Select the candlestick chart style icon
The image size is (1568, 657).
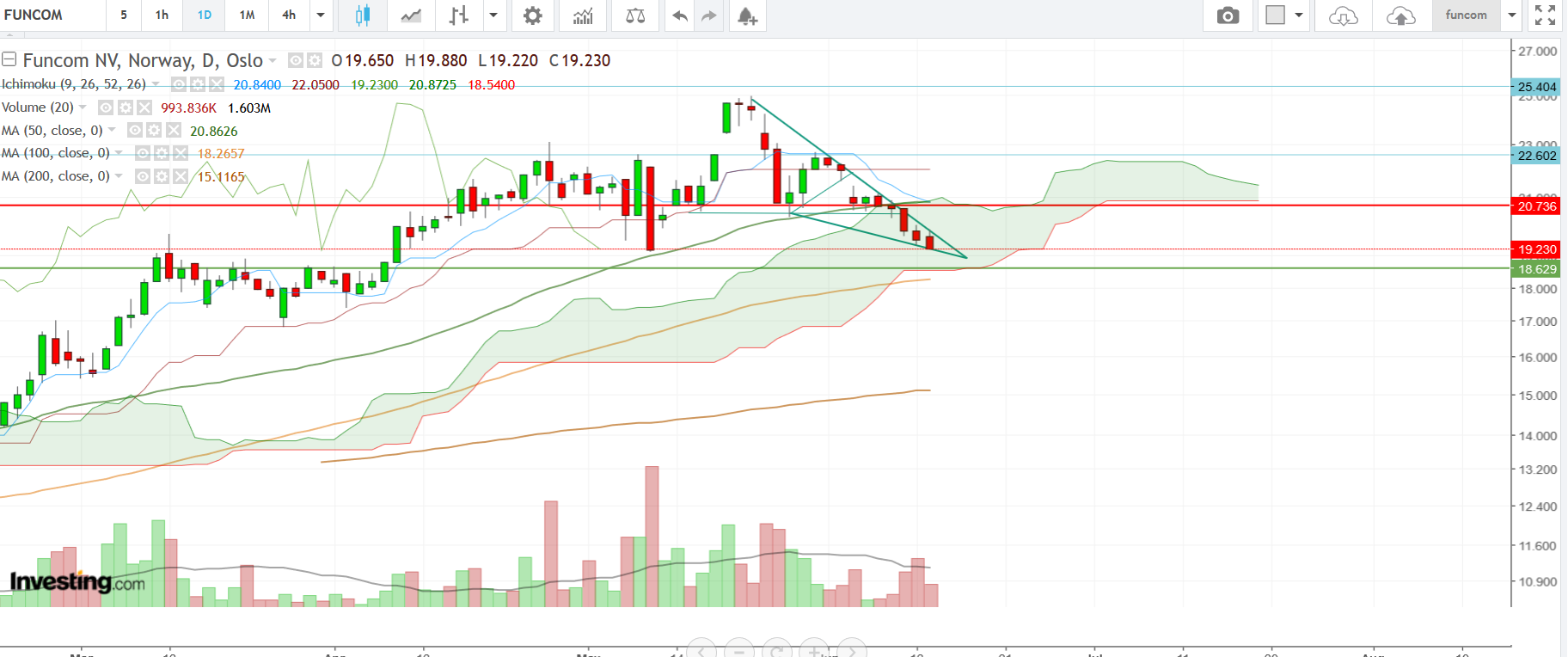[x=363, y=15]
